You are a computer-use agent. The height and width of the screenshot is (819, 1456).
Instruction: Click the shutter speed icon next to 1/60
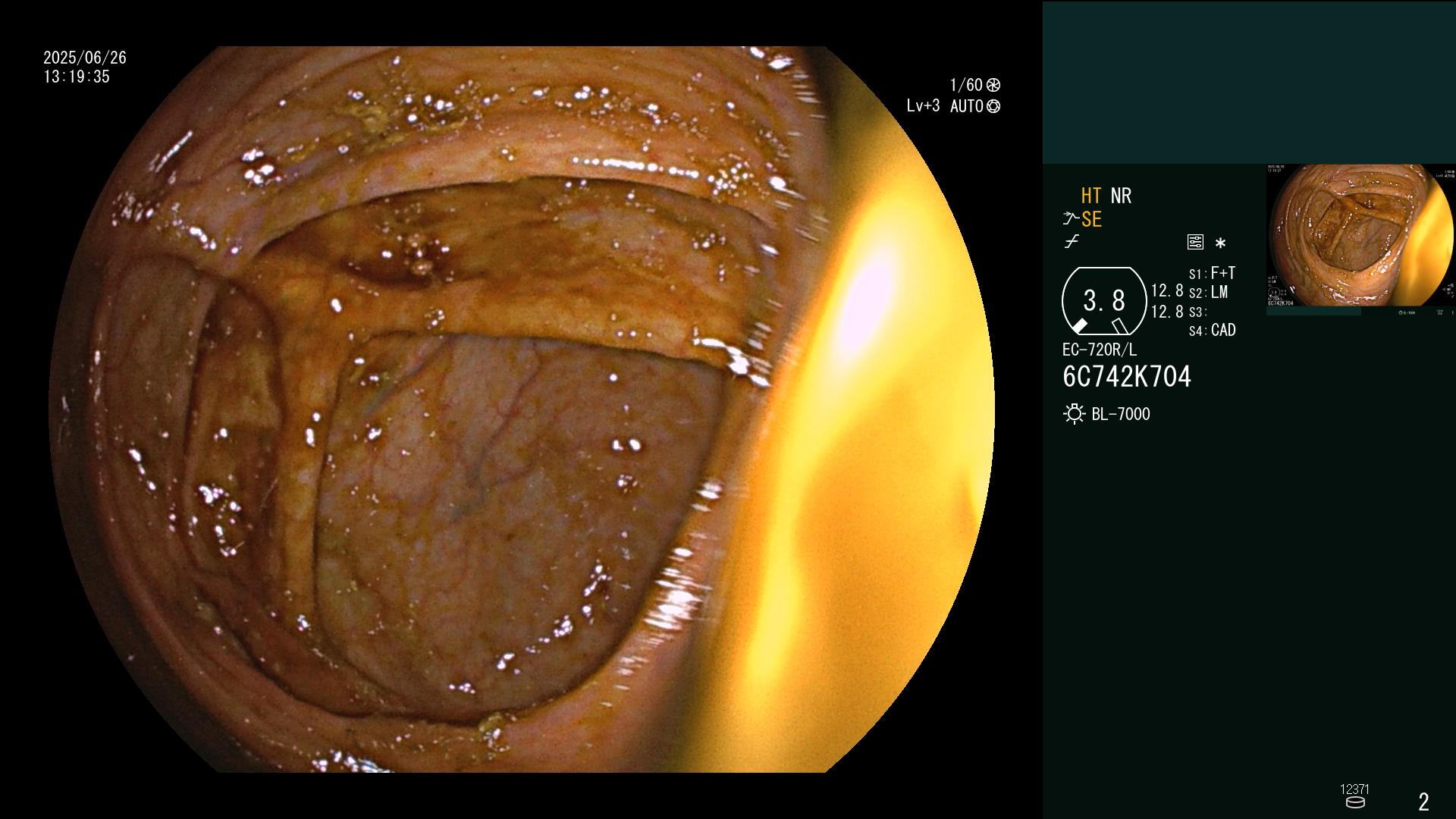pos(993,85)
